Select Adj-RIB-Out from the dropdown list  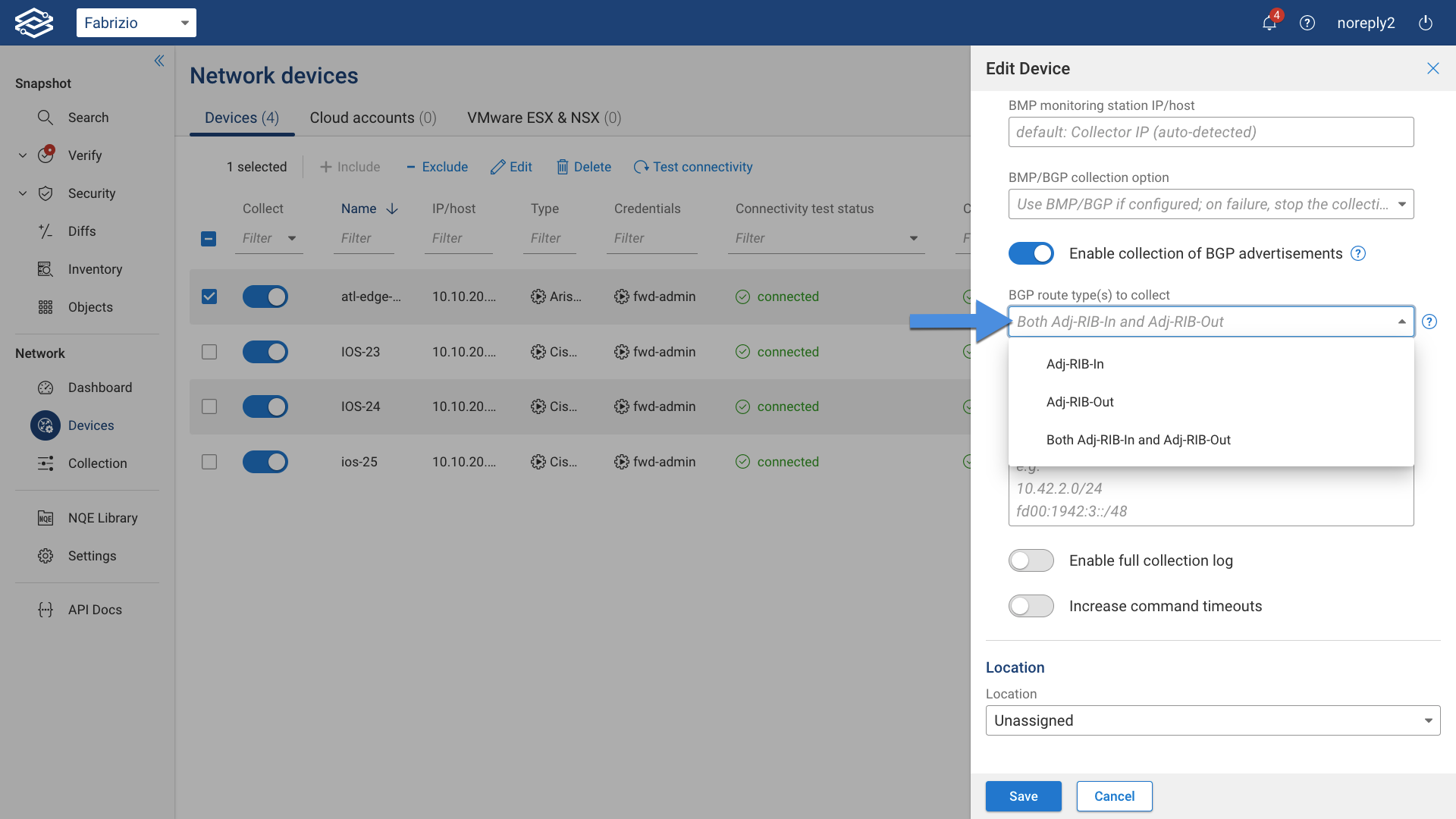coord(1080,402)
